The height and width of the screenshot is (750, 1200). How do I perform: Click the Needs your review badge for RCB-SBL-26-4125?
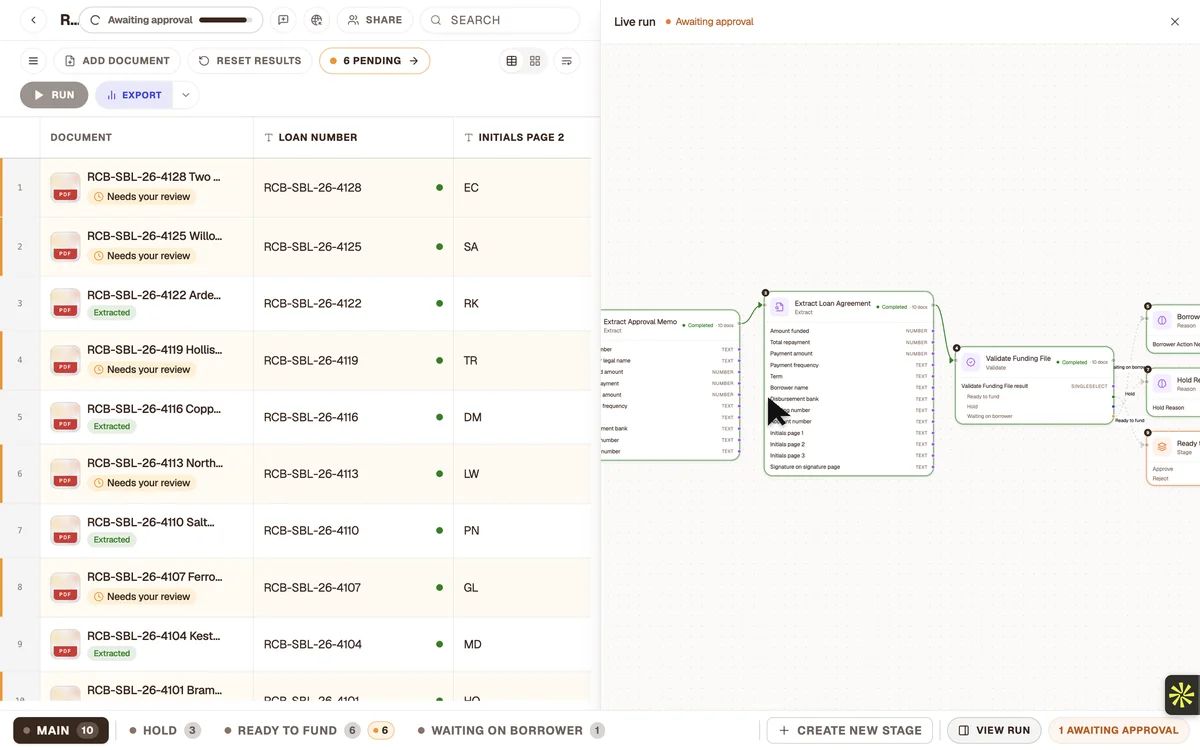(x=141, y=256)
